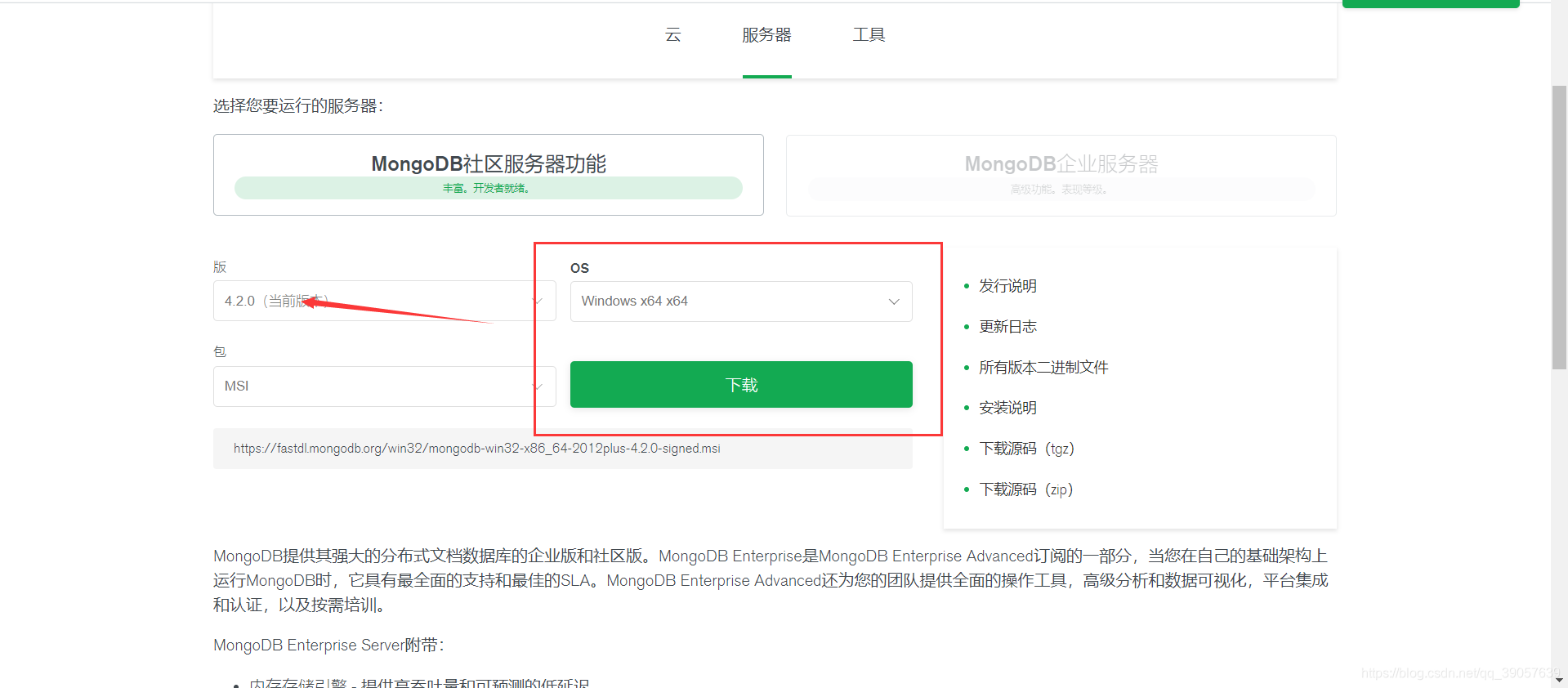This screenshot has height=688, width=1568.
Task: Click the vertical page scrollbar thumb
Action: (1559, 227)
